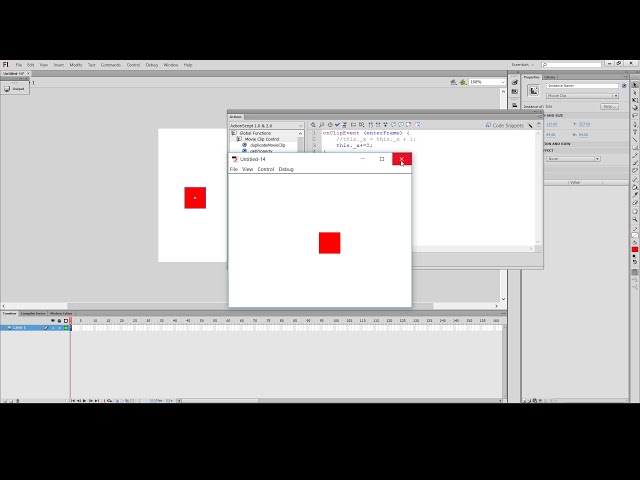Open the Swatches panel icon in dock
640x480 pixels.
515,91
